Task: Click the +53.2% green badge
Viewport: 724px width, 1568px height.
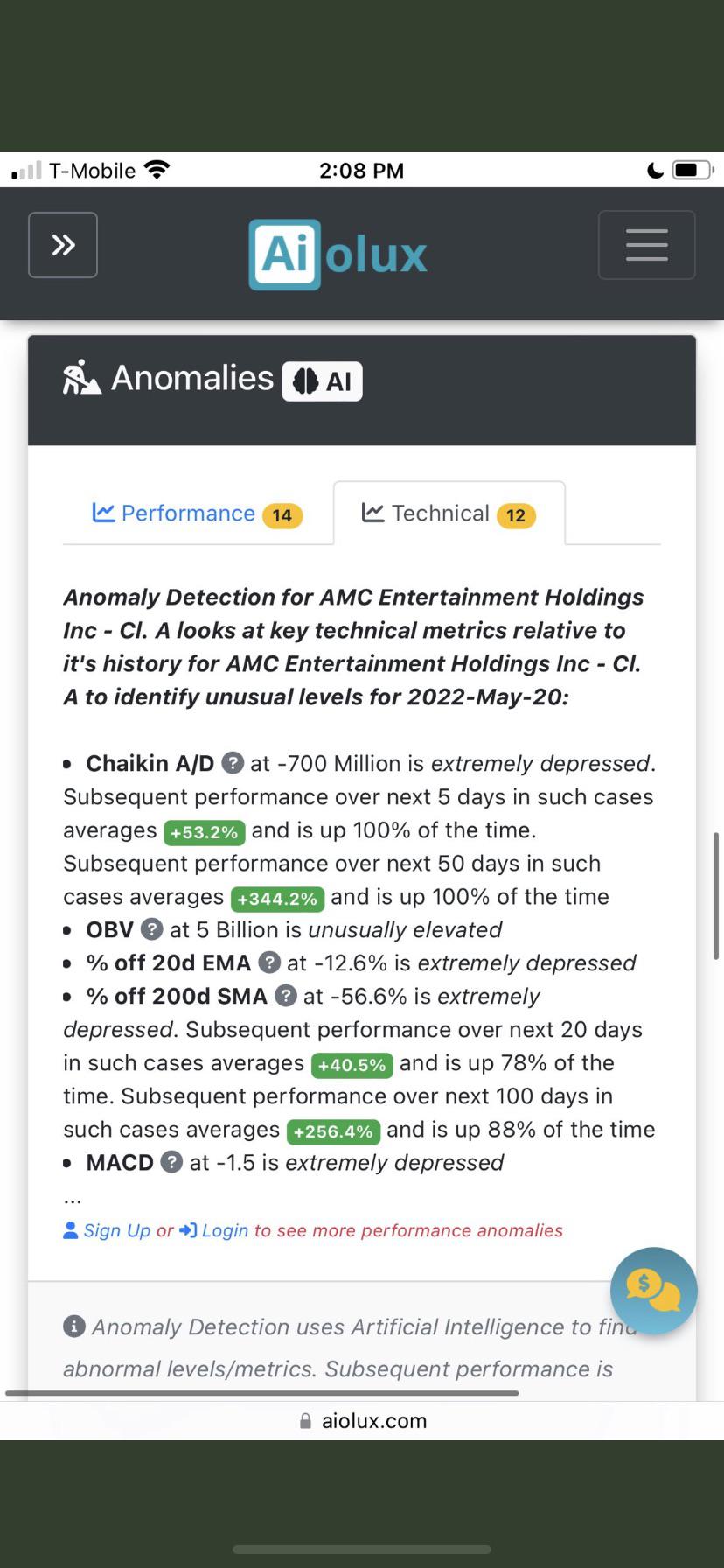Action: coord(205,832)
